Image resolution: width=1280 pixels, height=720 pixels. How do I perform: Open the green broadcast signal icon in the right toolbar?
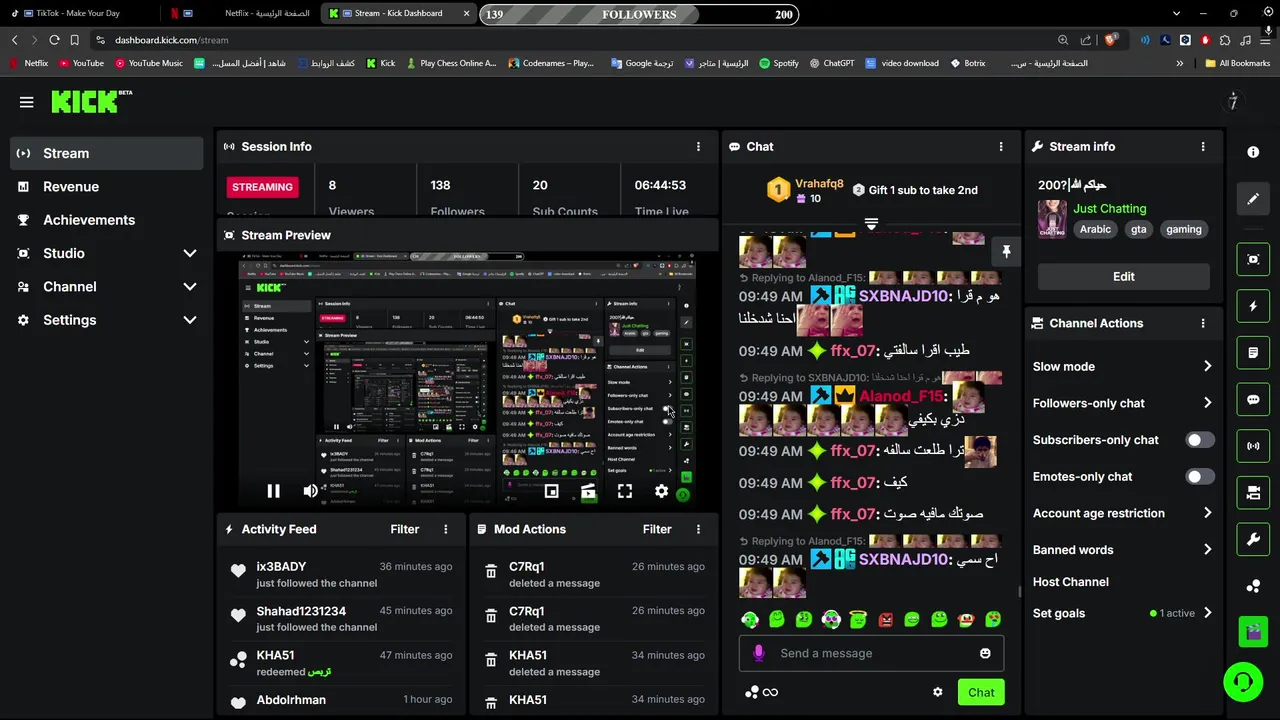click(x=1253, y=446)
